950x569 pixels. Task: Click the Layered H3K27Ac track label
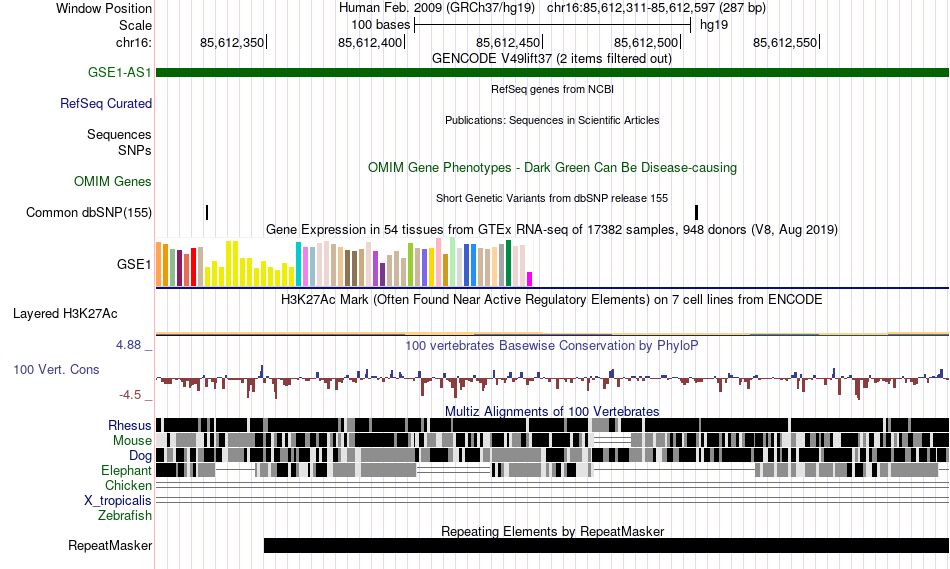(x=65, y=313)
